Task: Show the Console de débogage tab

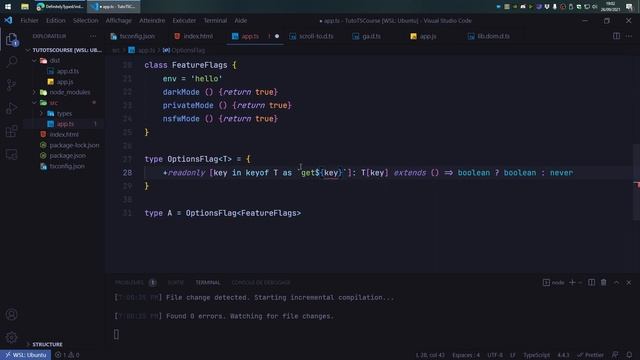Action: click(261, 282)
